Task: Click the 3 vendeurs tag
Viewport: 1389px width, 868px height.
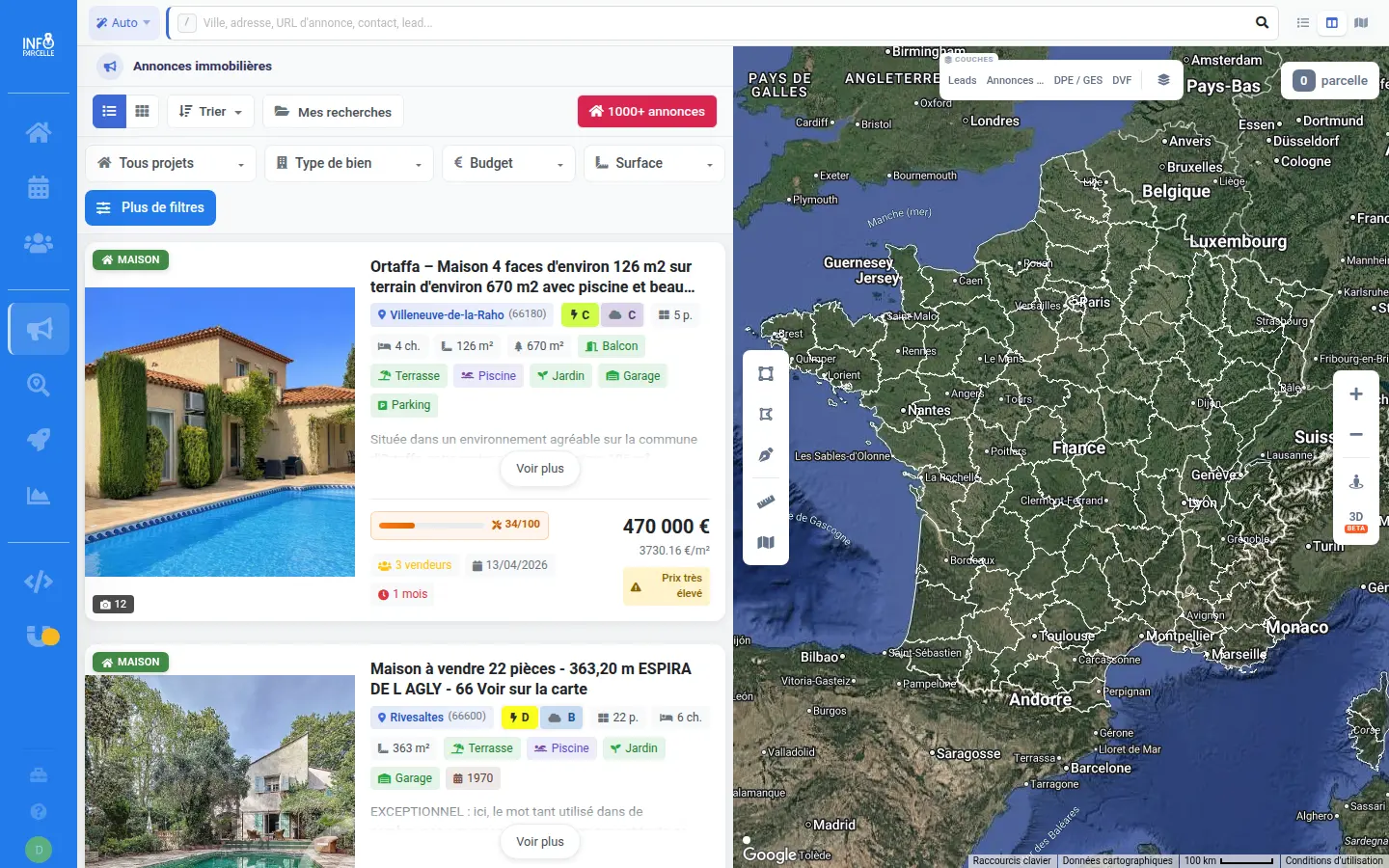Action: click(x=415, y=565)
